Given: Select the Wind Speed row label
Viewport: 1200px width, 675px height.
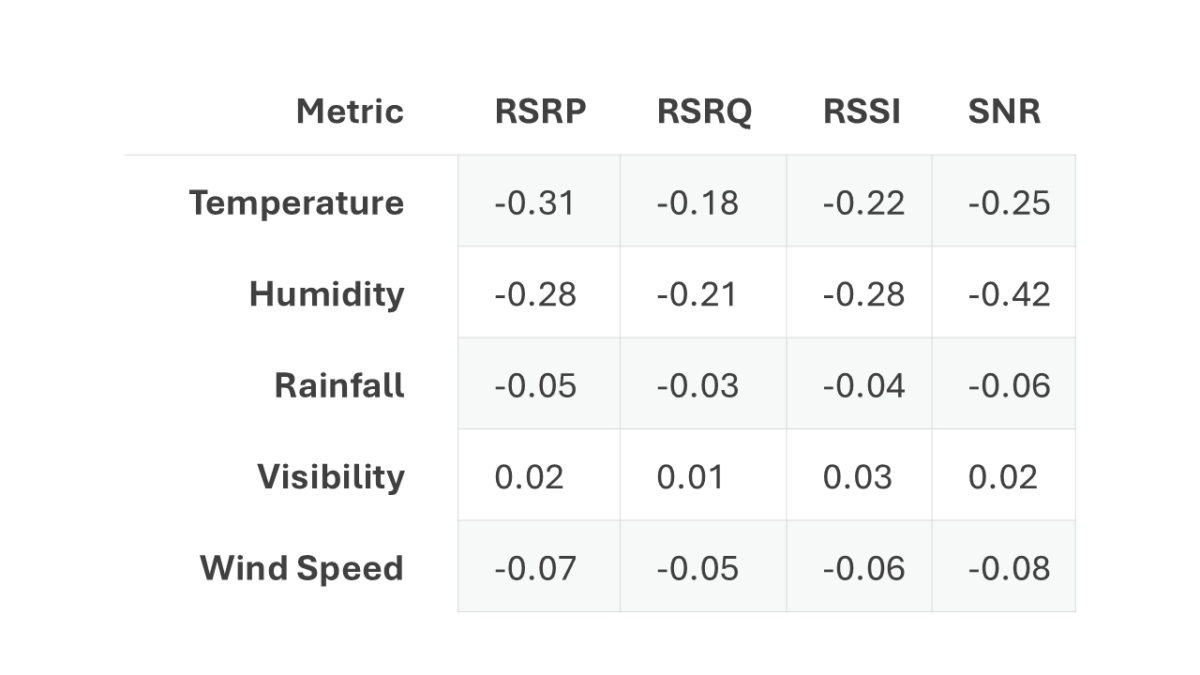Looking at the screenshot, I should pos(302,568).
